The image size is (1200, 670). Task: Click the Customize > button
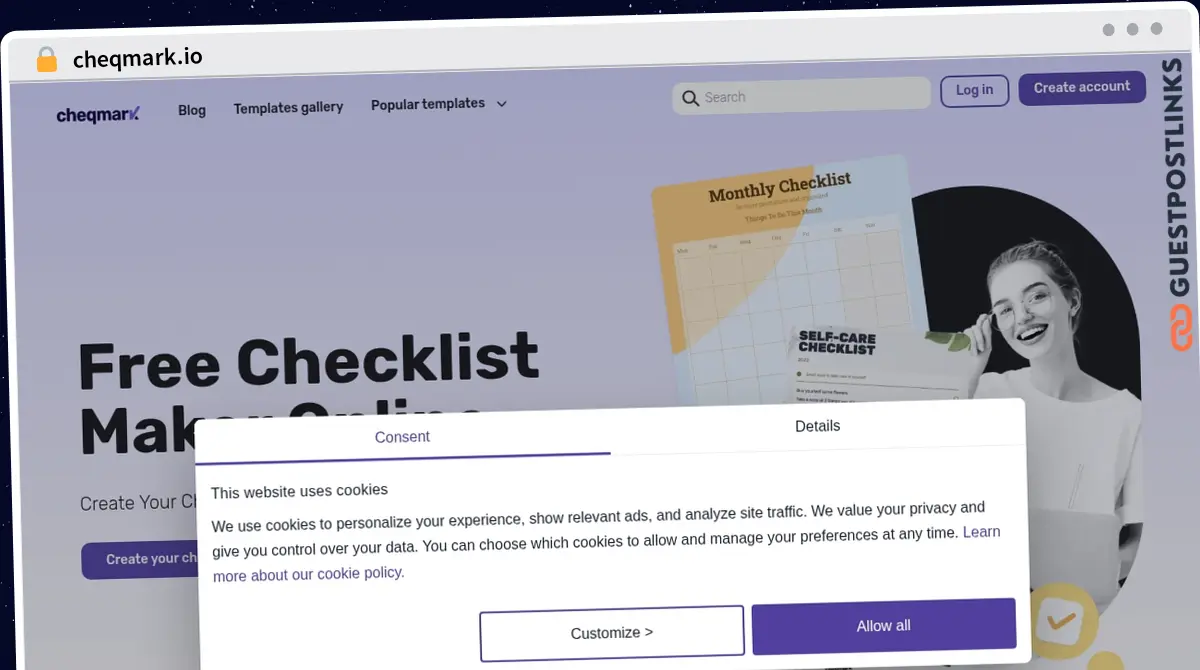pos(612,633)
